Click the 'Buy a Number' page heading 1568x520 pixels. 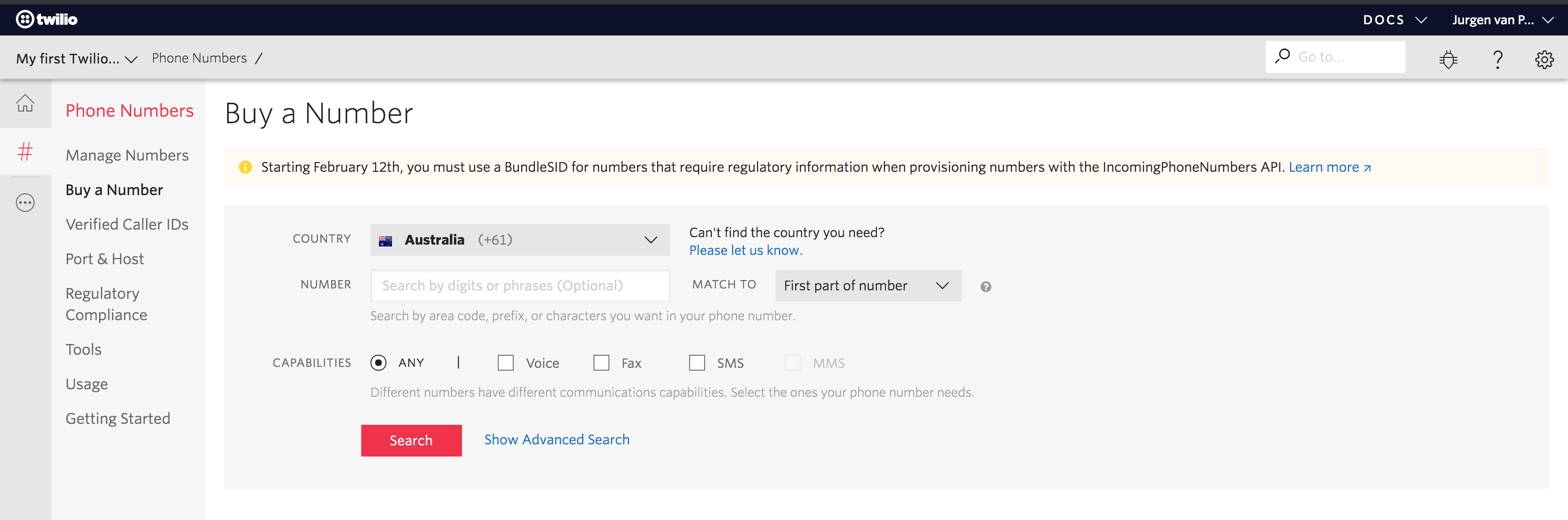click(319, 114)
